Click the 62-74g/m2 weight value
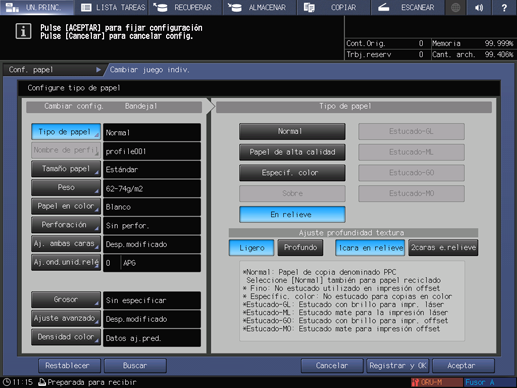 point(152,188)
